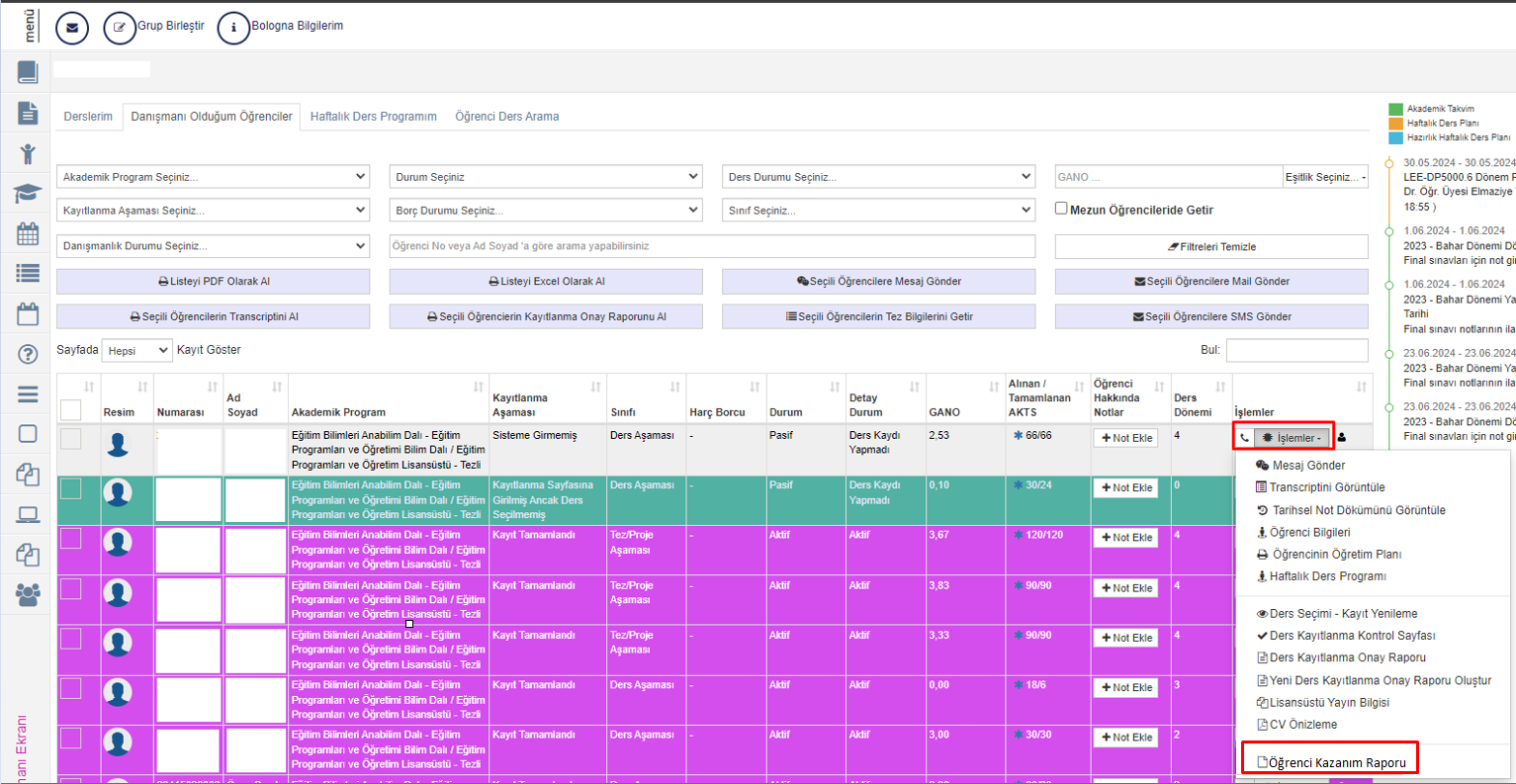
Task: Open the document page icon in sidebar
Action: point(28,113)
